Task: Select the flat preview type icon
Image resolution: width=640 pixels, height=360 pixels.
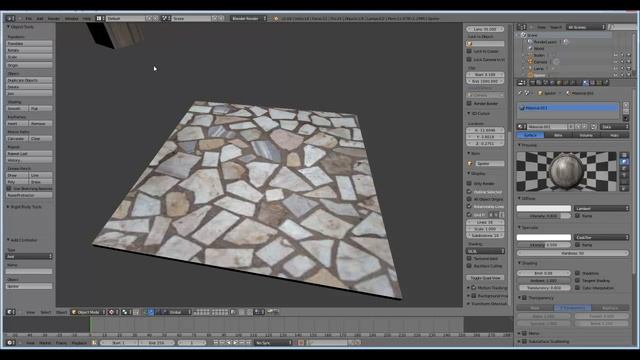Action: pos(624,156)
